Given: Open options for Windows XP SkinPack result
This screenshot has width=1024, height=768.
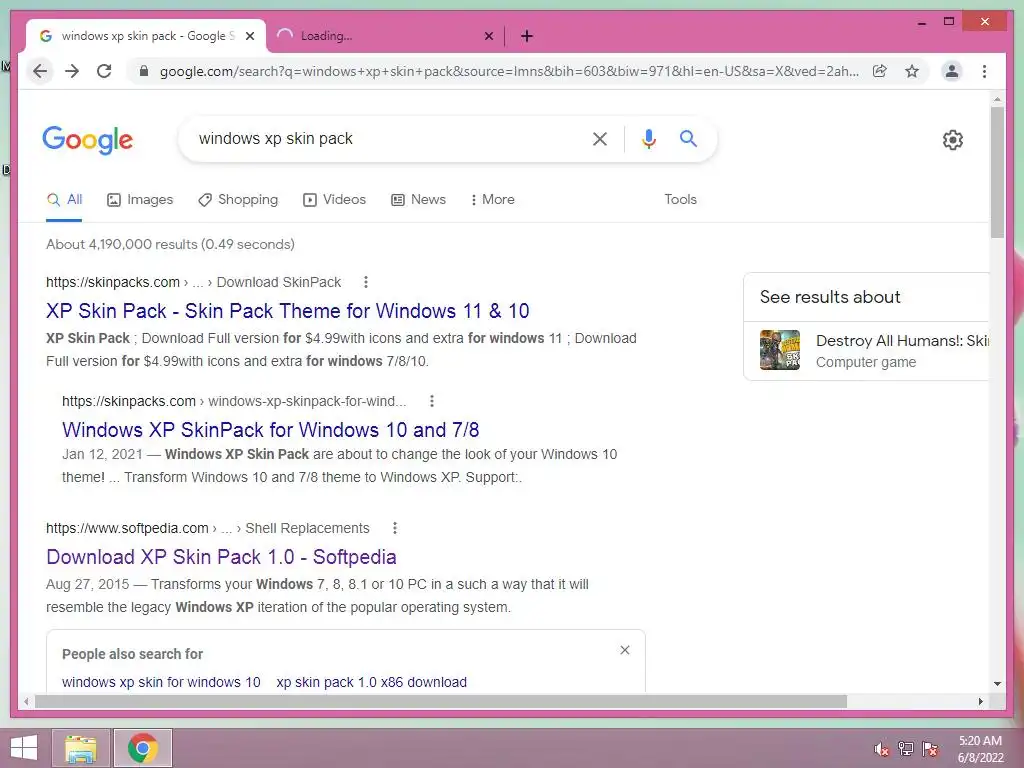Looking at the screenshot, I should pos(432,401).
